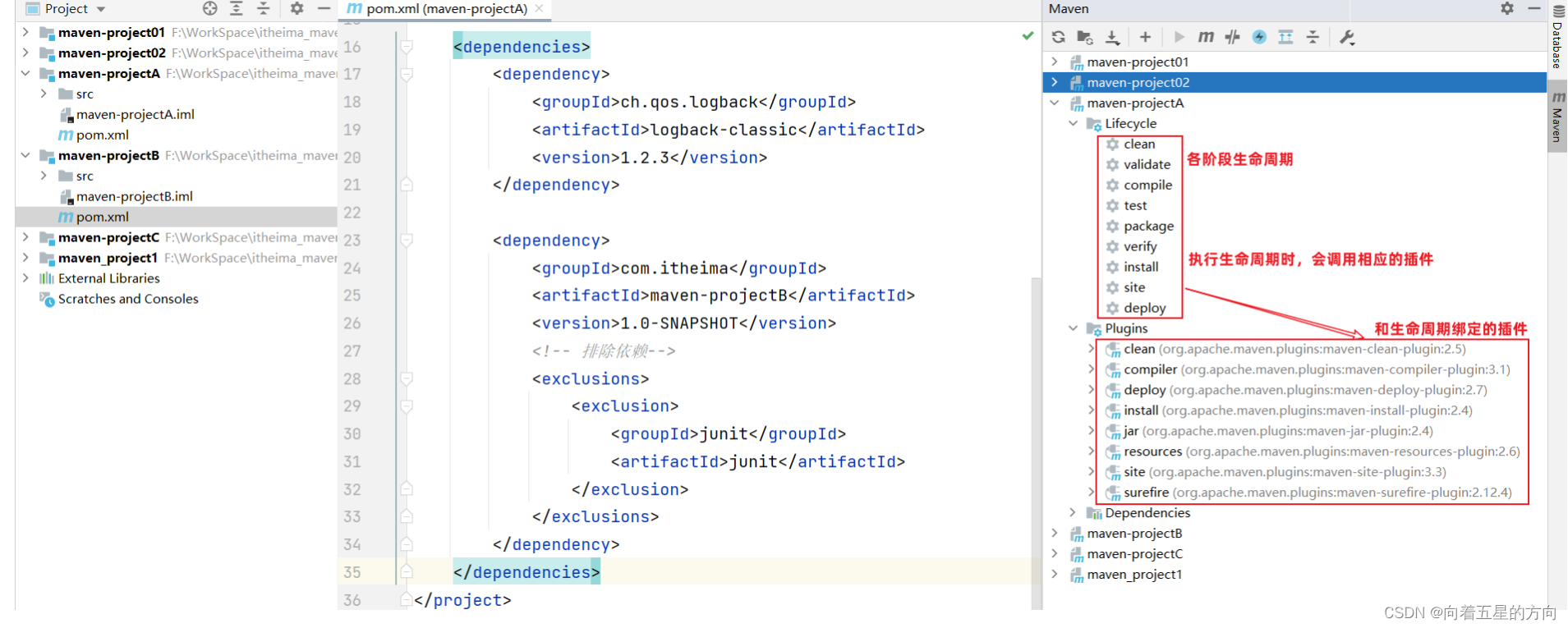The width and height of the screenshot is (1568, 628).
Task: Expand all in Project panel
Action: pos(237,8)
